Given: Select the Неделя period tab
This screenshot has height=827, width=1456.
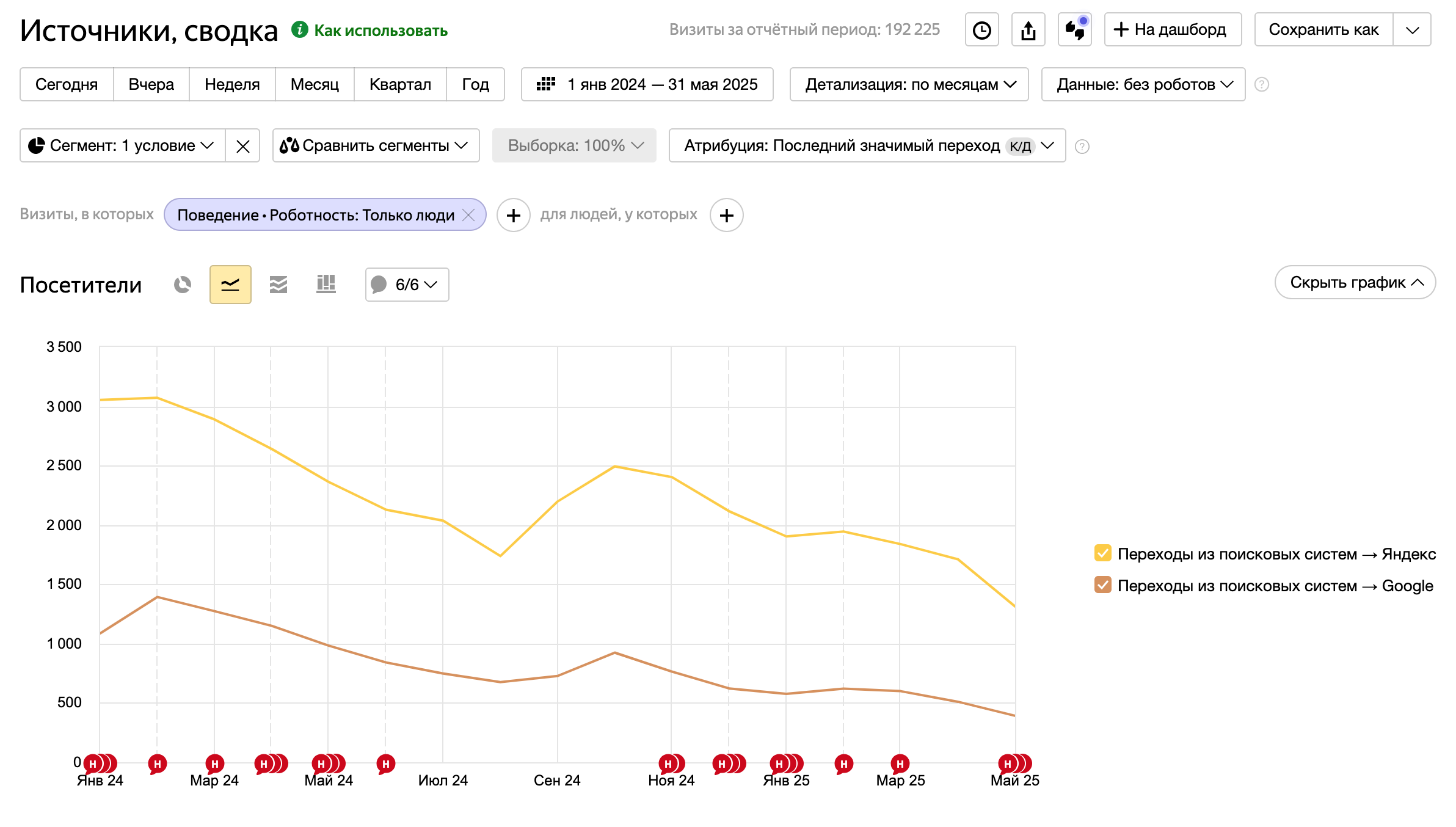Looking at the screenshot, I should click(x=232, y=84).
